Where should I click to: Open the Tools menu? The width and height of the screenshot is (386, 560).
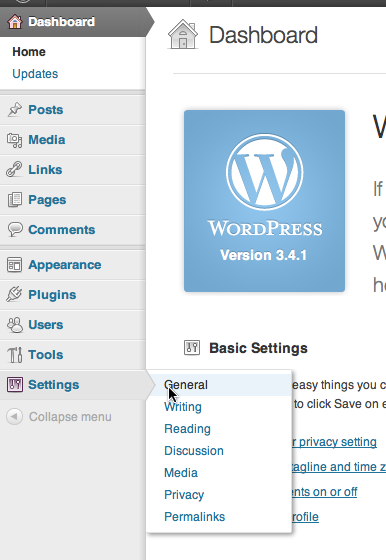[46, 355]
